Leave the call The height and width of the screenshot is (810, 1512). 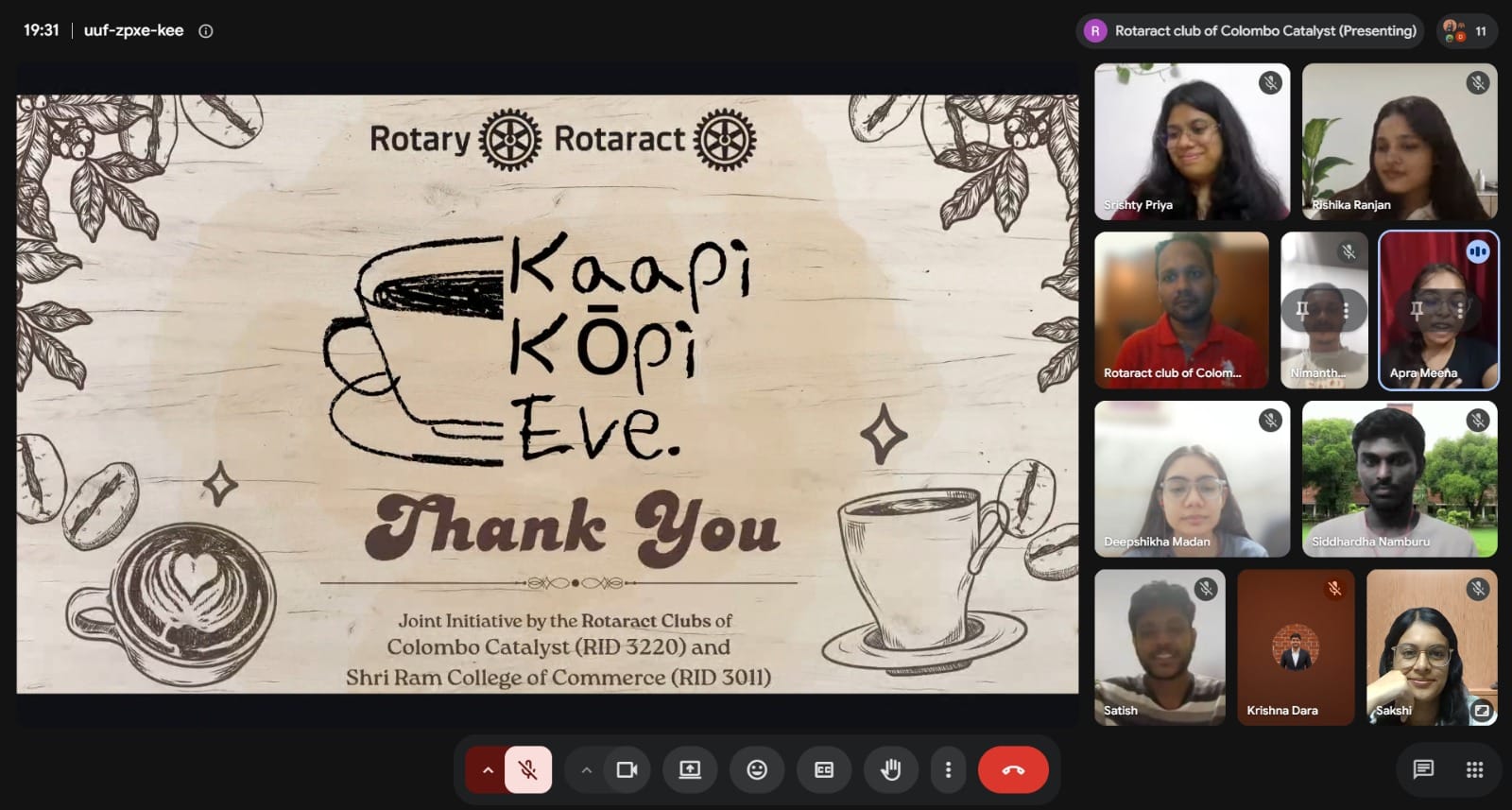pyautogui.click(x=1013, y=770)
